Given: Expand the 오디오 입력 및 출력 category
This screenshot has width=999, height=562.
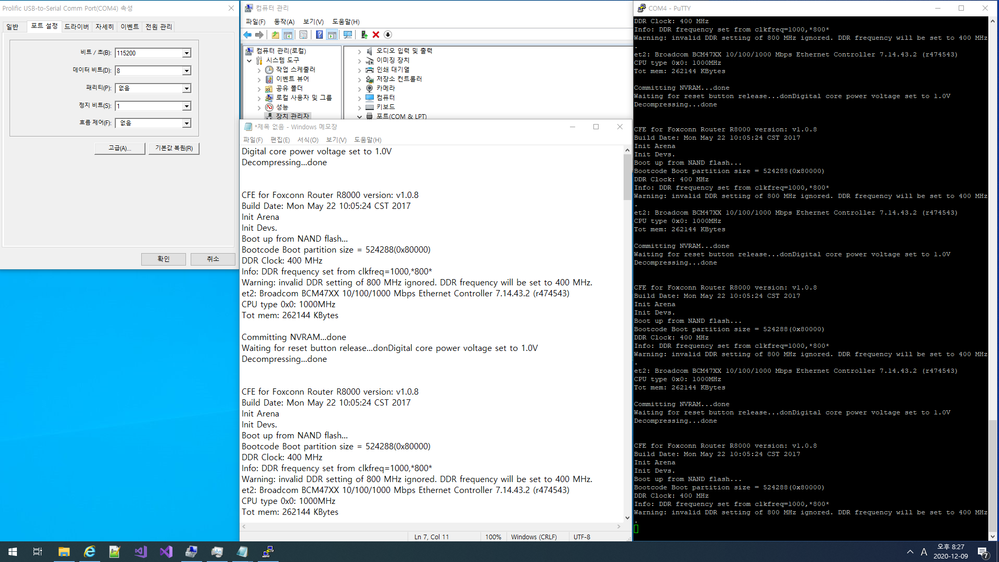Looking at the screenshot, I should click(x=359, y=51).
